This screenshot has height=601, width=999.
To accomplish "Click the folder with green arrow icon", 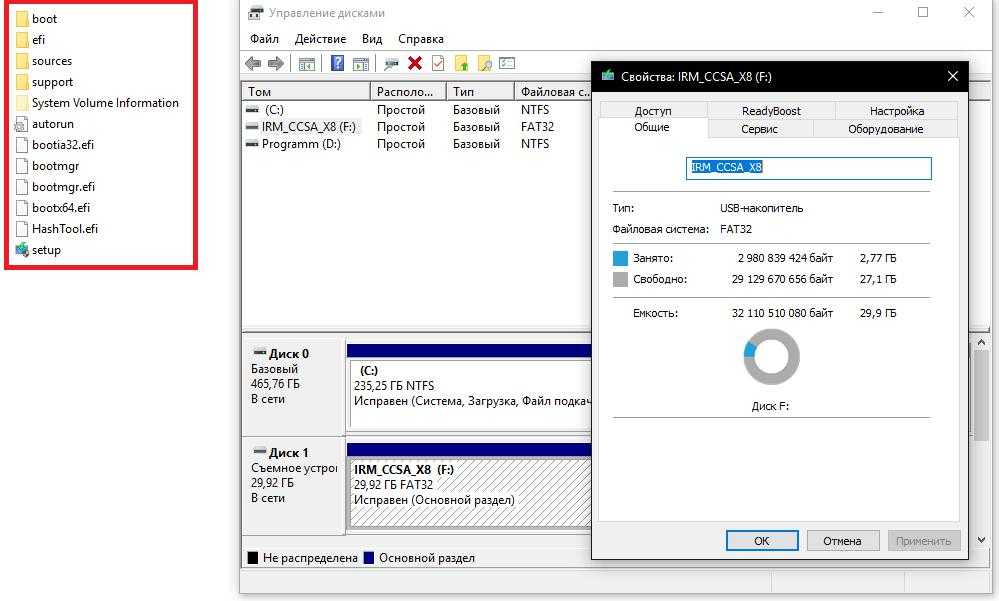I will pos(461,64).
